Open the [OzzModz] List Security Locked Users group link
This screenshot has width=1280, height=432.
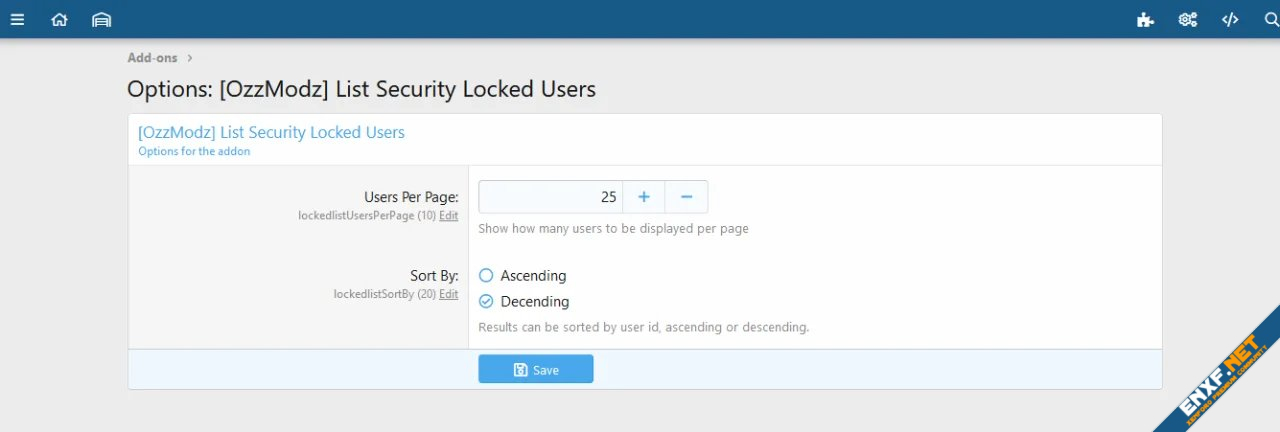271,132
